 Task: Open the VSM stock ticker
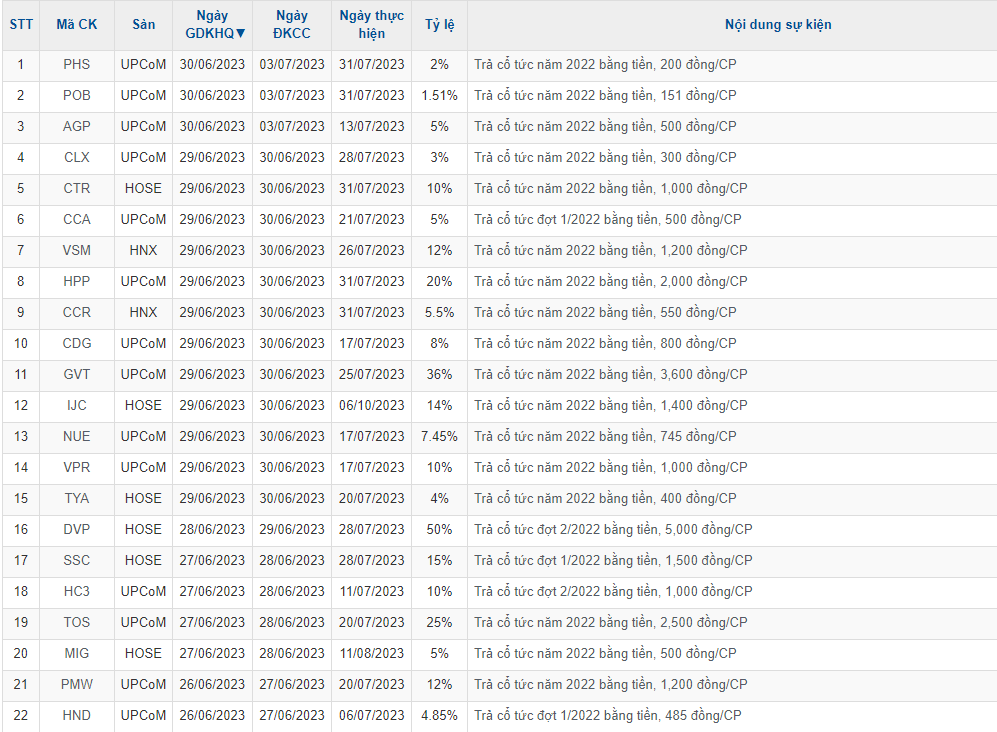(76, 251)
